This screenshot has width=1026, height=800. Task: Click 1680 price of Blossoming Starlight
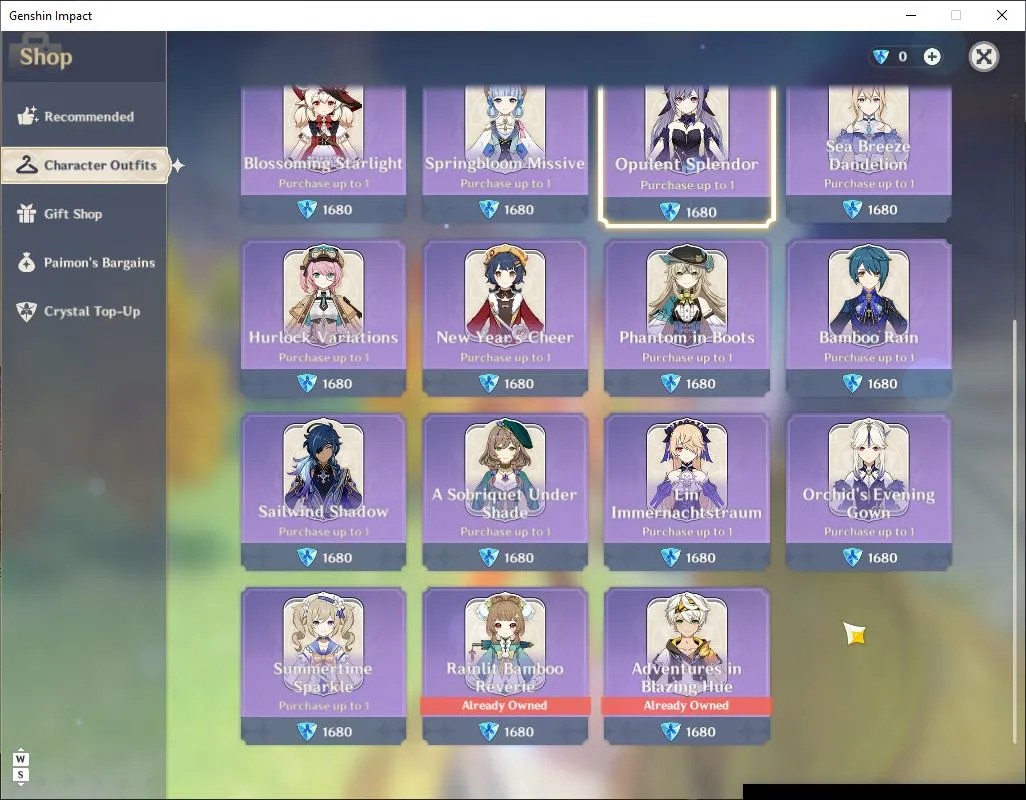pos(337,210)
